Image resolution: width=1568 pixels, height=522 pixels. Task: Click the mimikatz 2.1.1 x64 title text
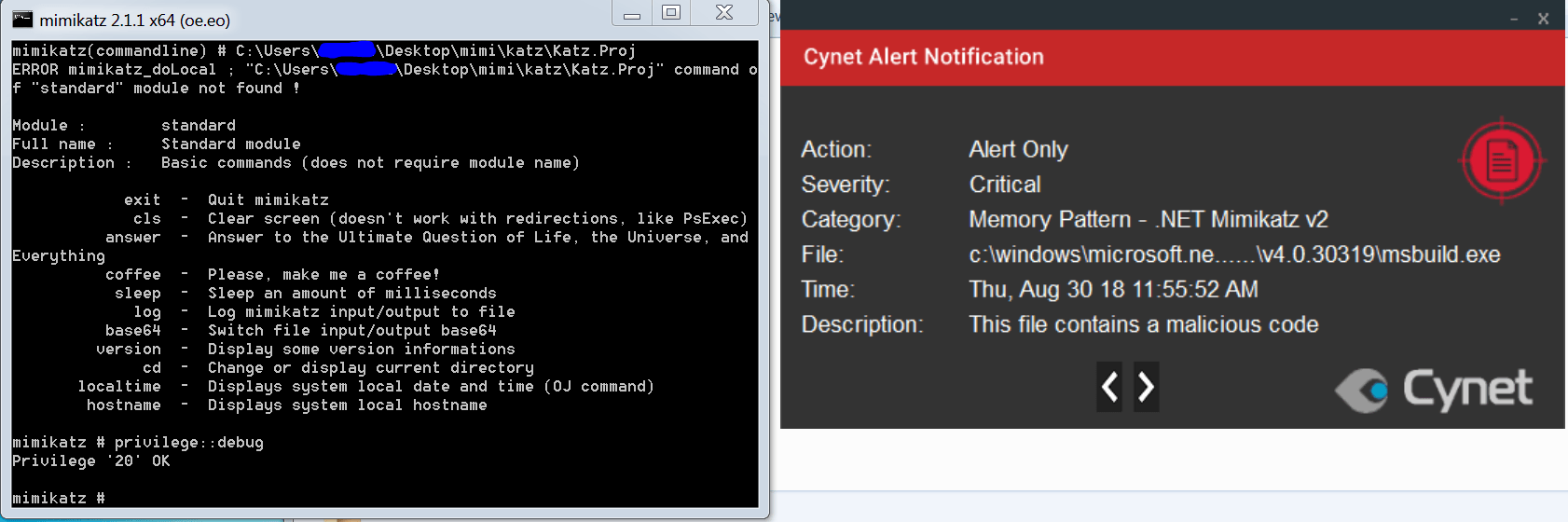click(x=135, y=21)
